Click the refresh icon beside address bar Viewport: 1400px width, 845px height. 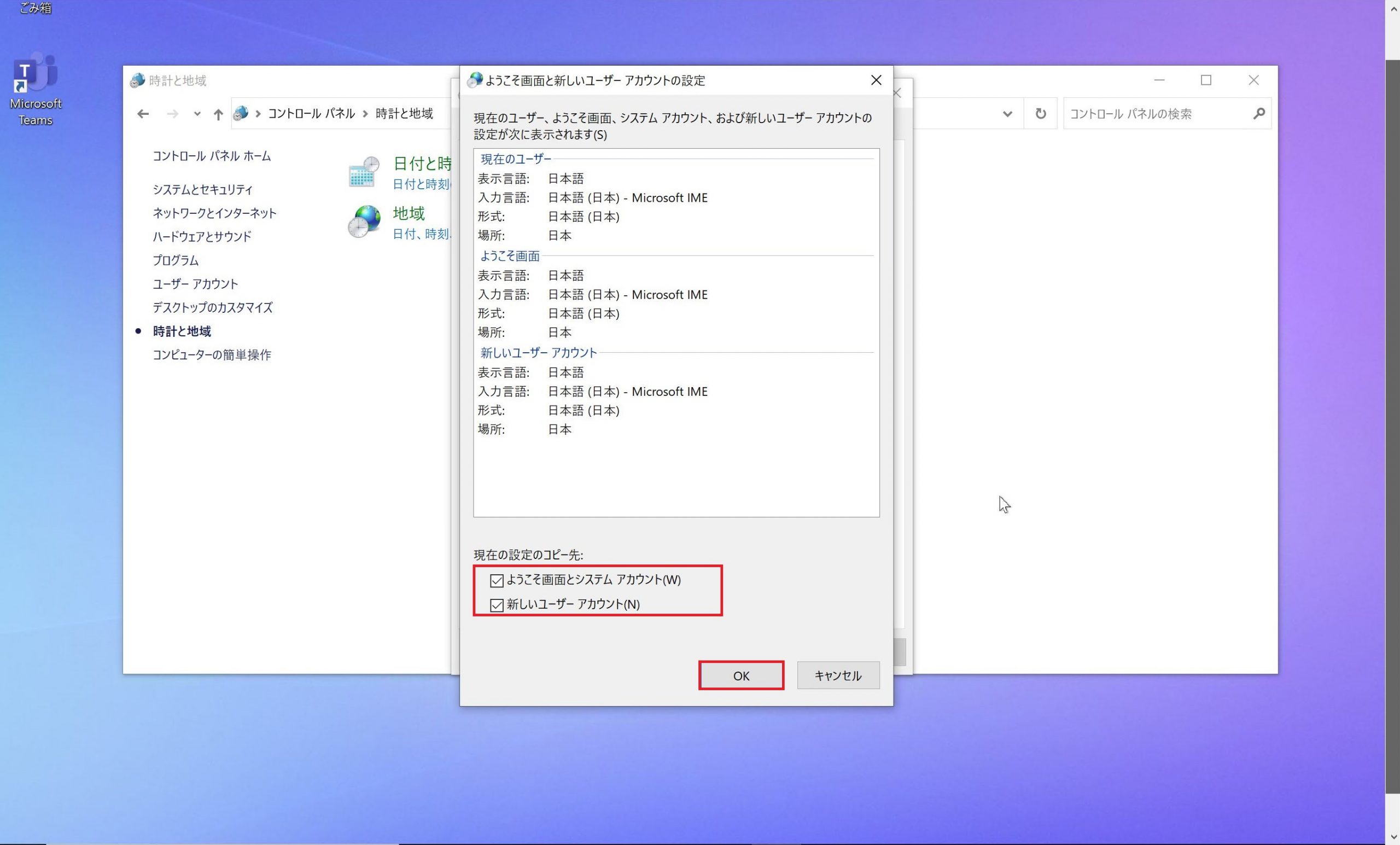[x=1040, y=114]
